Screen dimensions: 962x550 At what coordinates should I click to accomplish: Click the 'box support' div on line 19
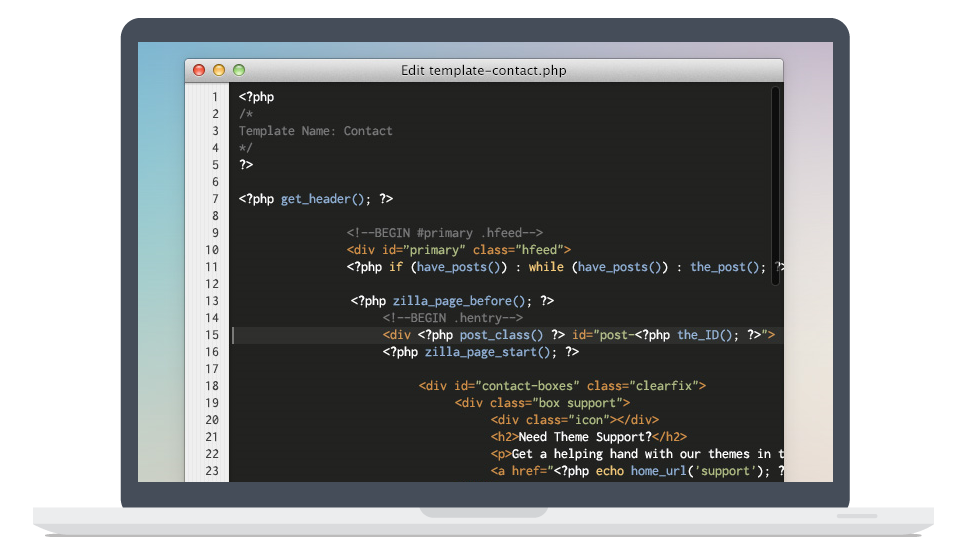542,403
